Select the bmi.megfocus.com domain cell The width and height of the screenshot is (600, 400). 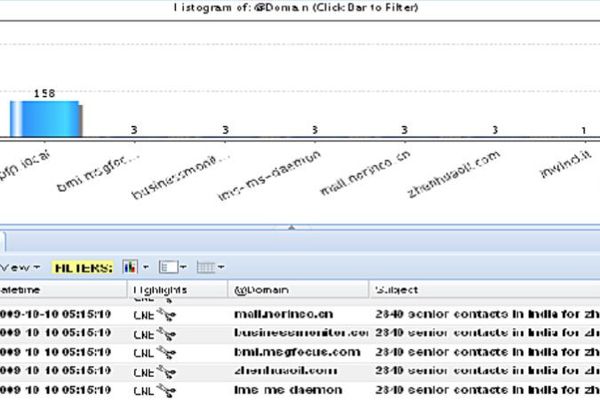pos(297,352)
